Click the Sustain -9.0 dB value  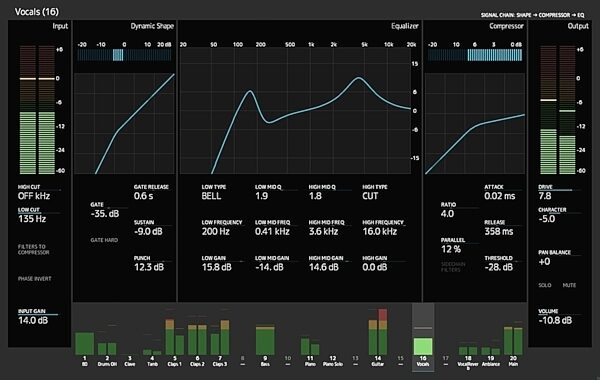148,232
